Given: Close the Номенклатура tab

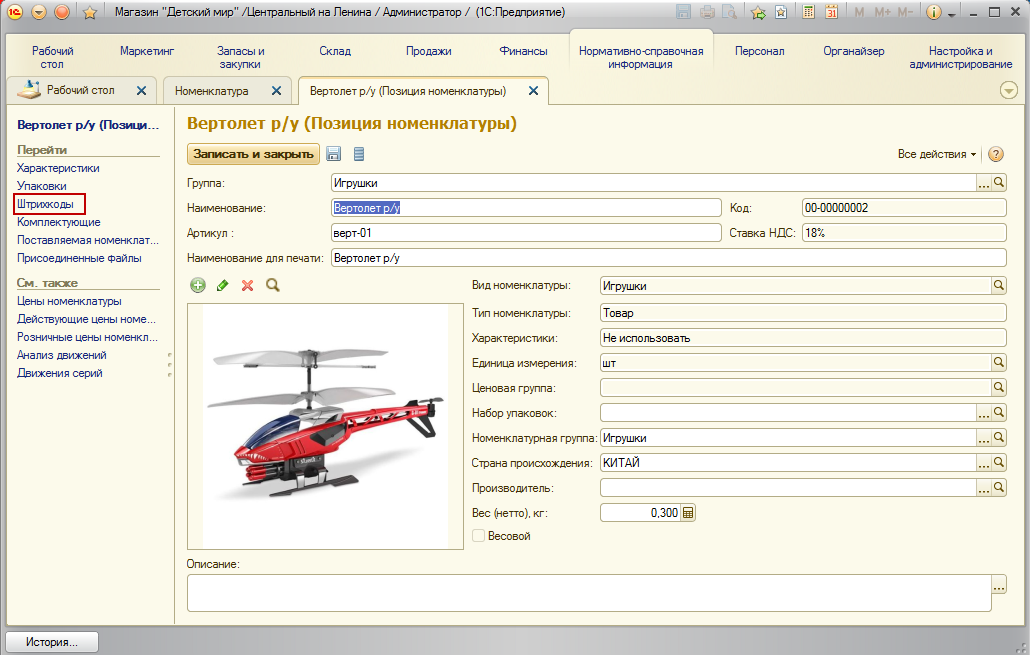Looking at the screenshot, I should (x=277, y=91).
